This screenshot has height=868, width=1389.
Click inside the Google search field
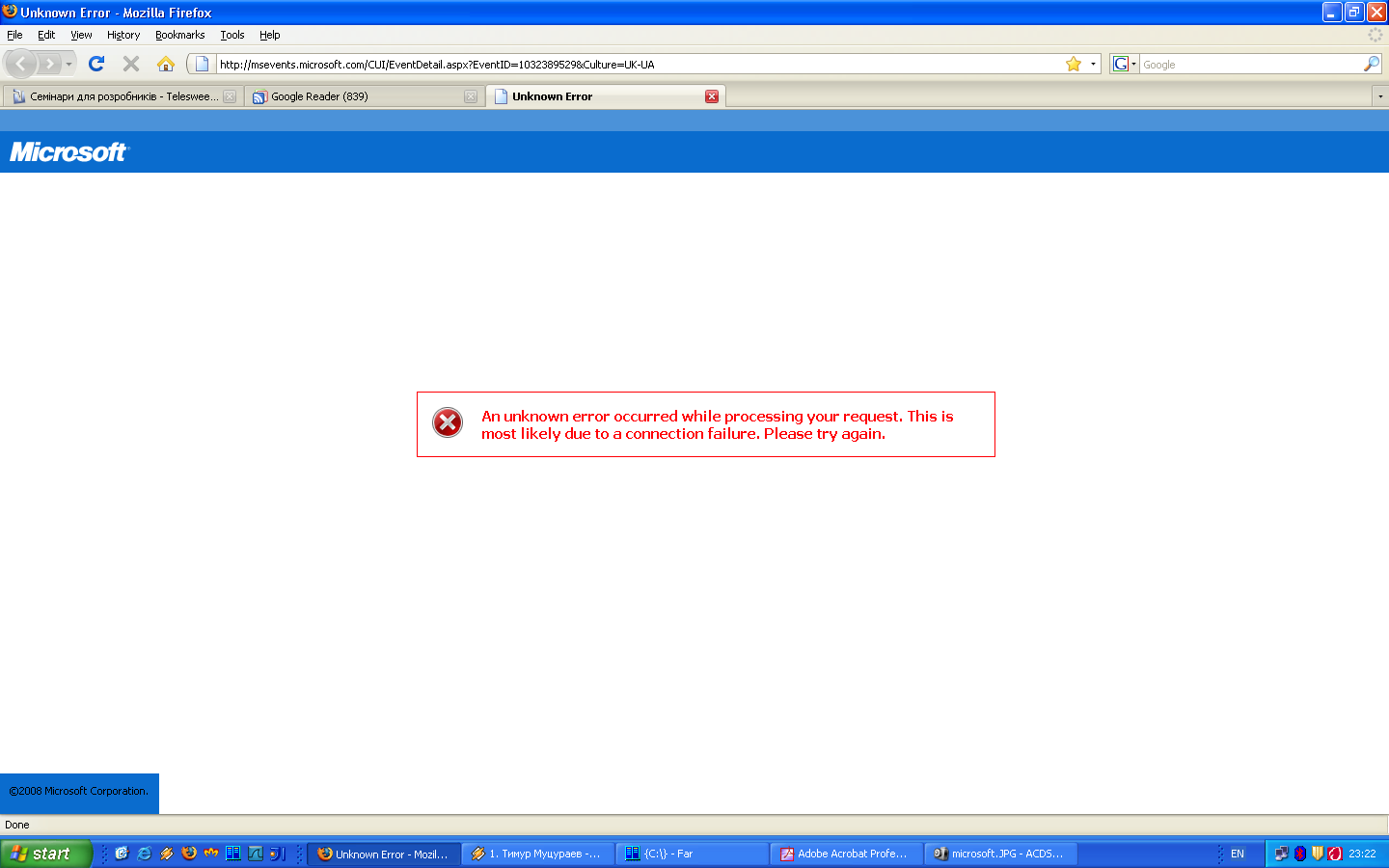click(x=1249, y=65)
